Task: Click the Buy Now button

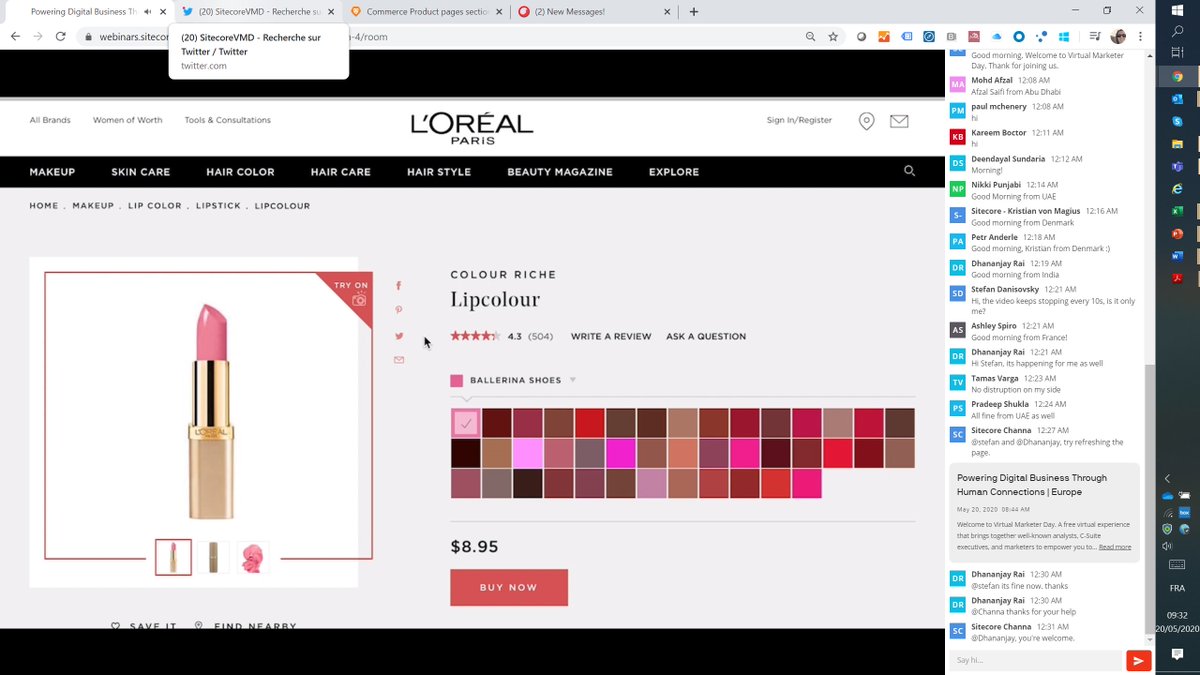Action: [509, 587]
